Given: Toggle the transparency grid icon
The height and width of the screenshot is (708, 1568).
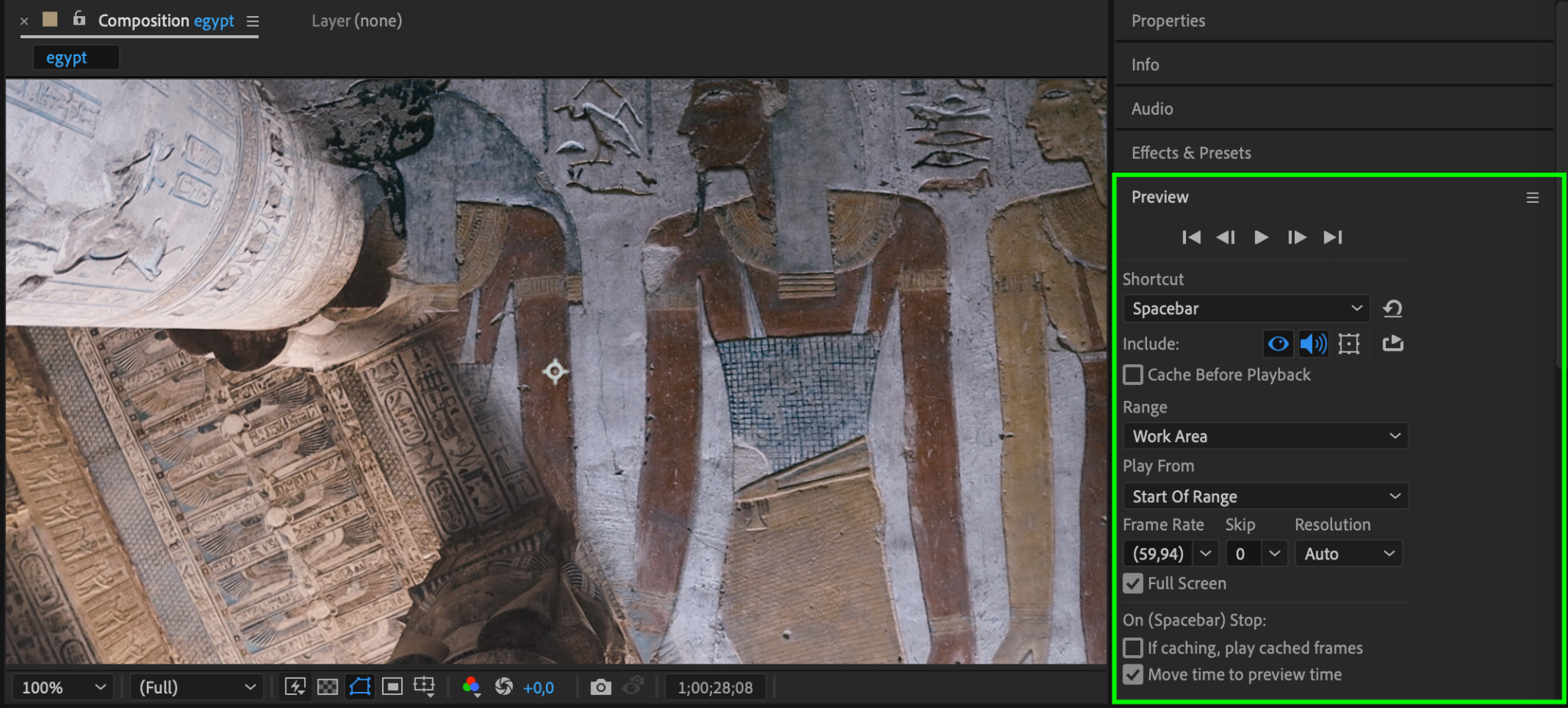Looking at the screenshot, I should [328, 687].
